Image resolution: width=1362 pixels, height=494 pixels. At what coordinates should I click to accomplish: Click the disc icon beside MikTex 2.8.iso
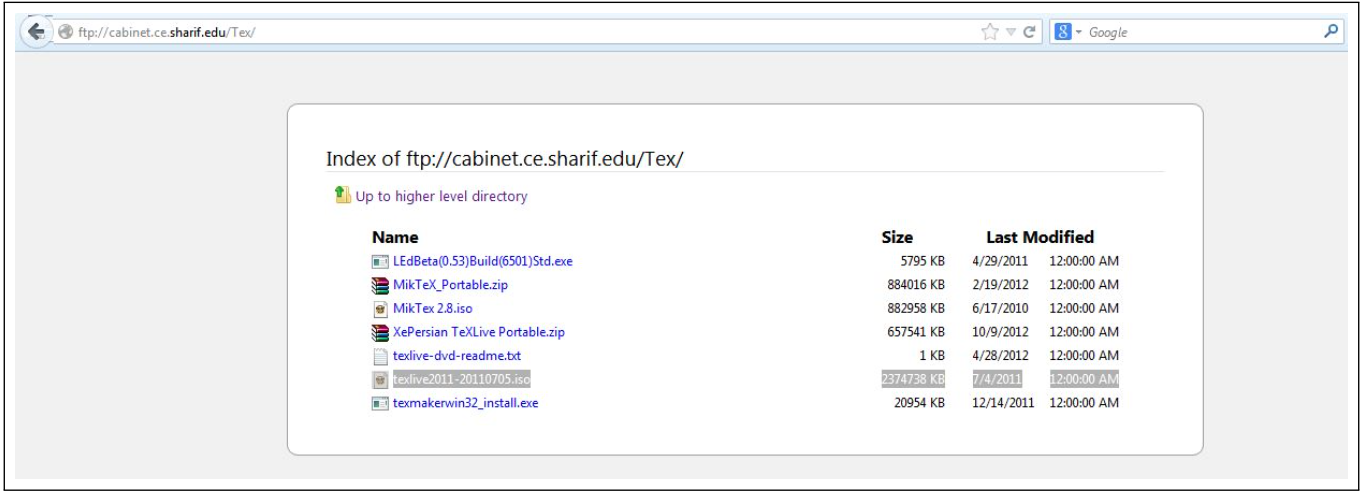point(380,308)
